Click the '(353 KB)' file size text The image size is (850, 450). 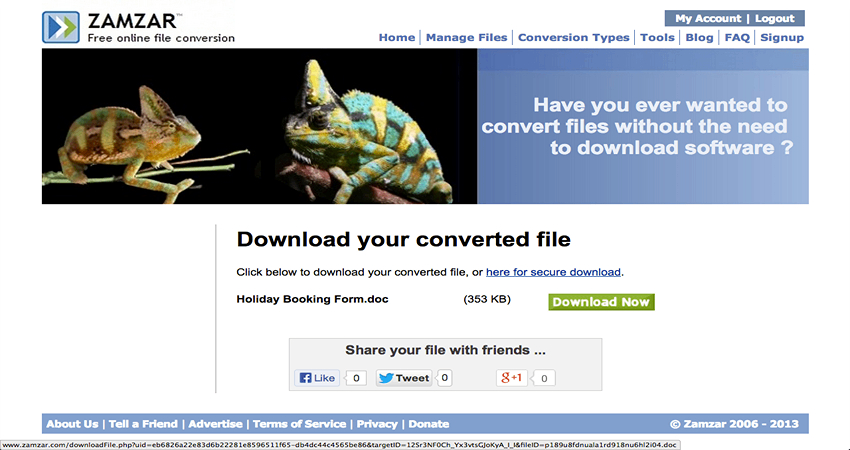click(x=487, y=299)
